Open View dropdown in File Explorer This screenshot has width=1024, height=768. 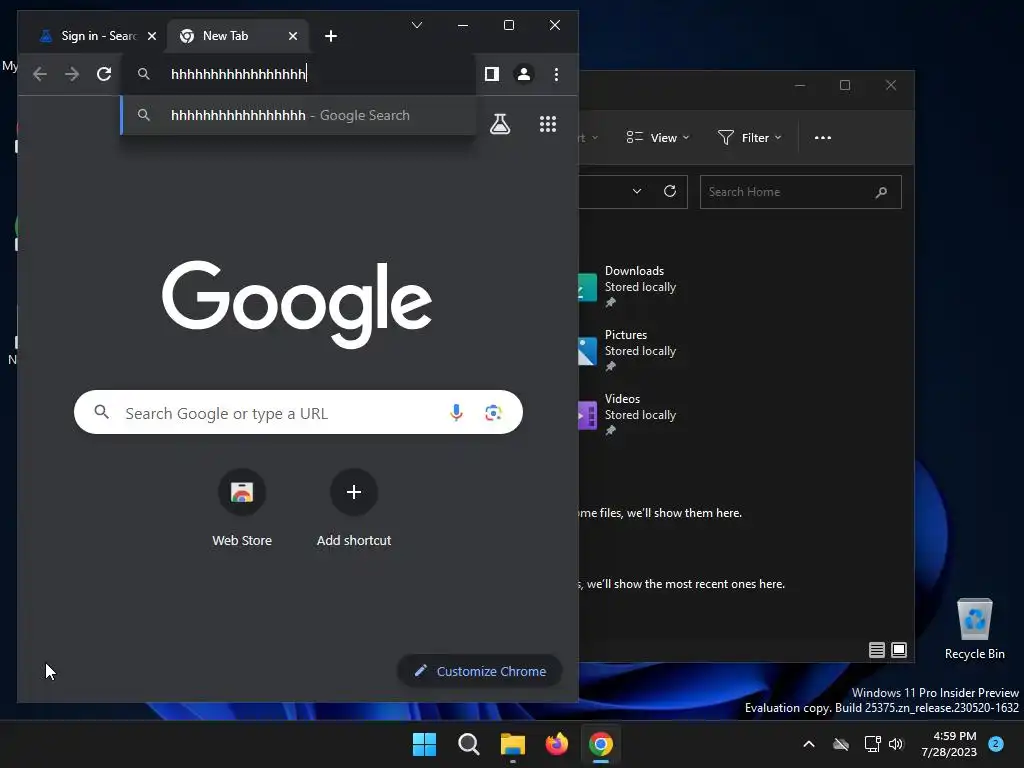[x=657, y=138]
